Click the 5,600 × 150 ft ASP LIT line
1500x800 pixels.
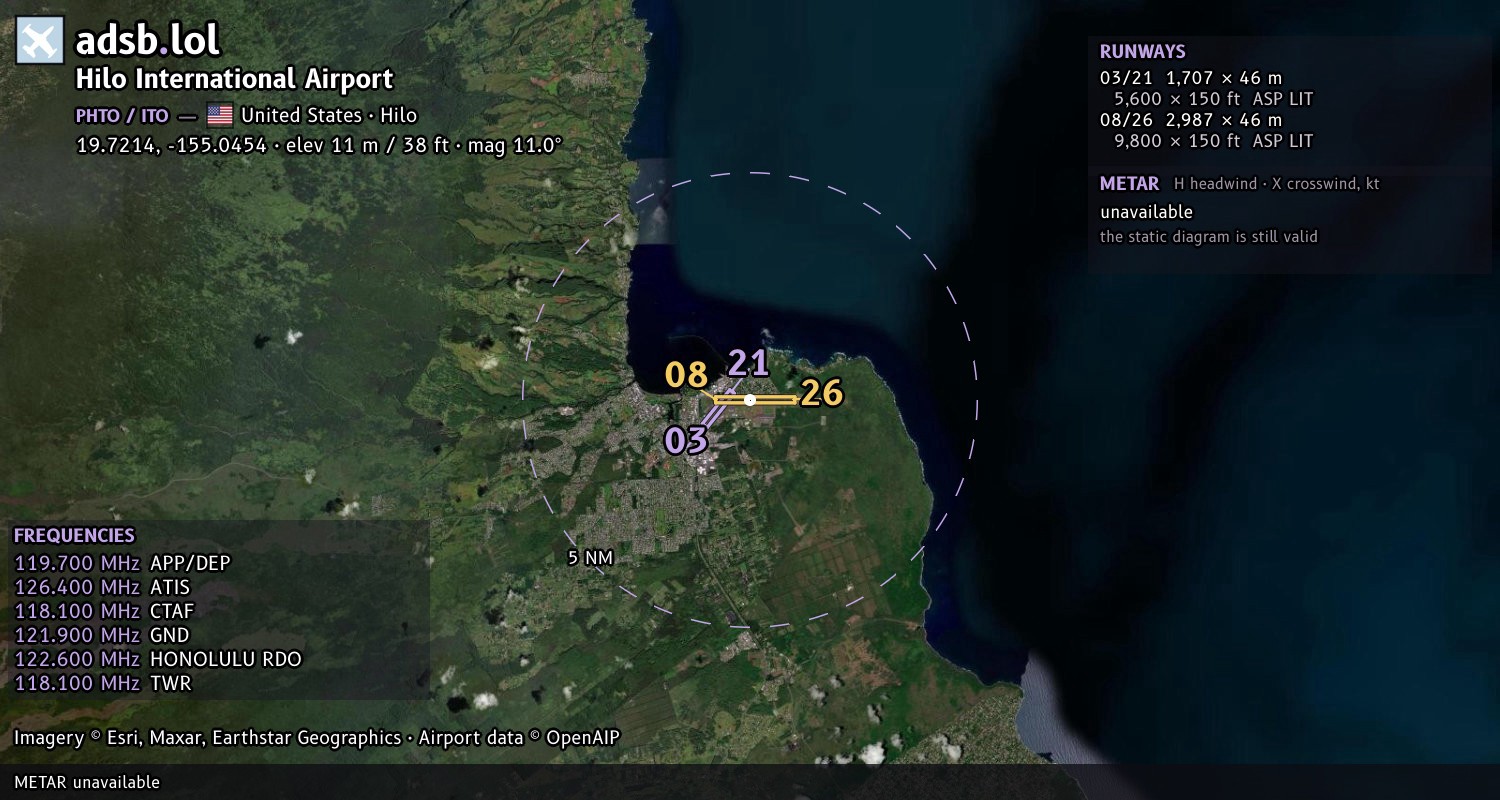[x=1213, y=99]
